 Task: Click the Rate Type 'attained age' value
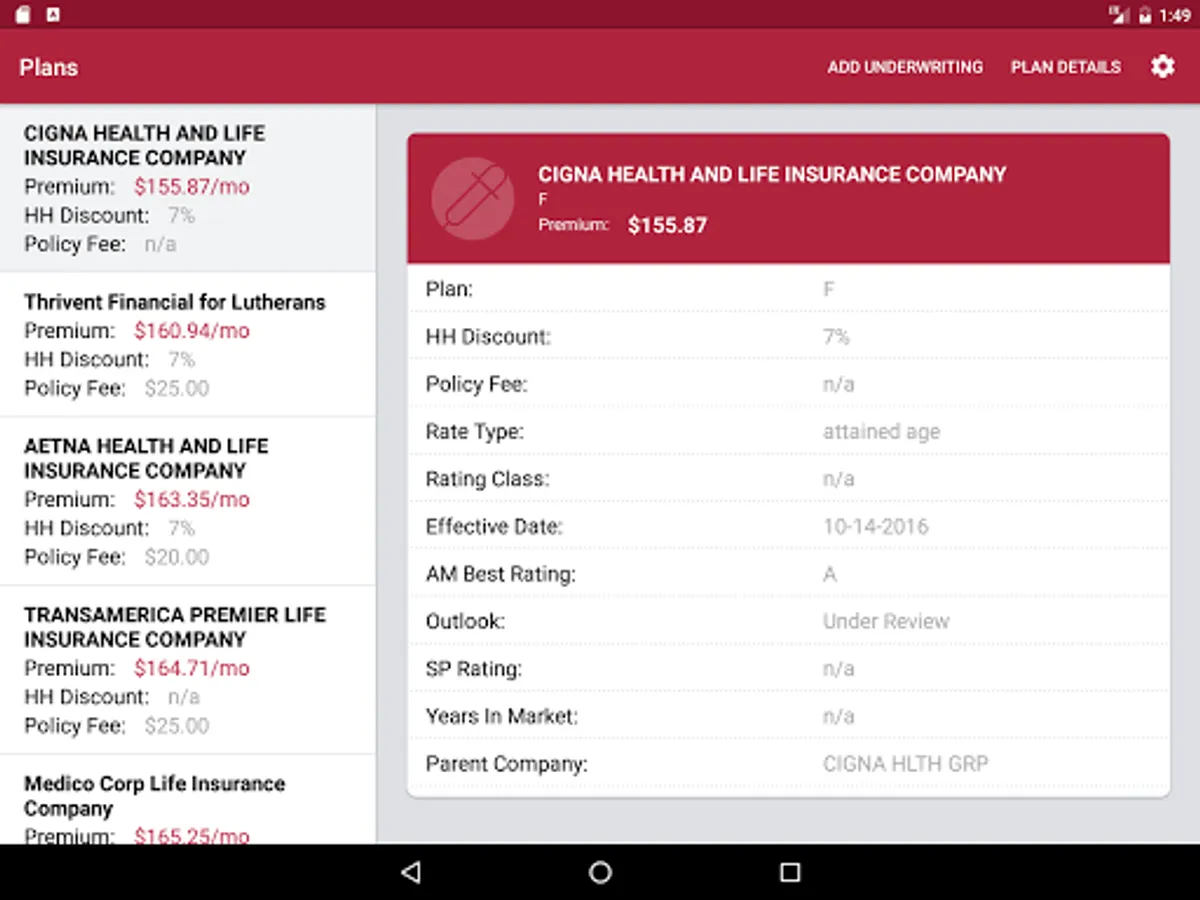881,432
